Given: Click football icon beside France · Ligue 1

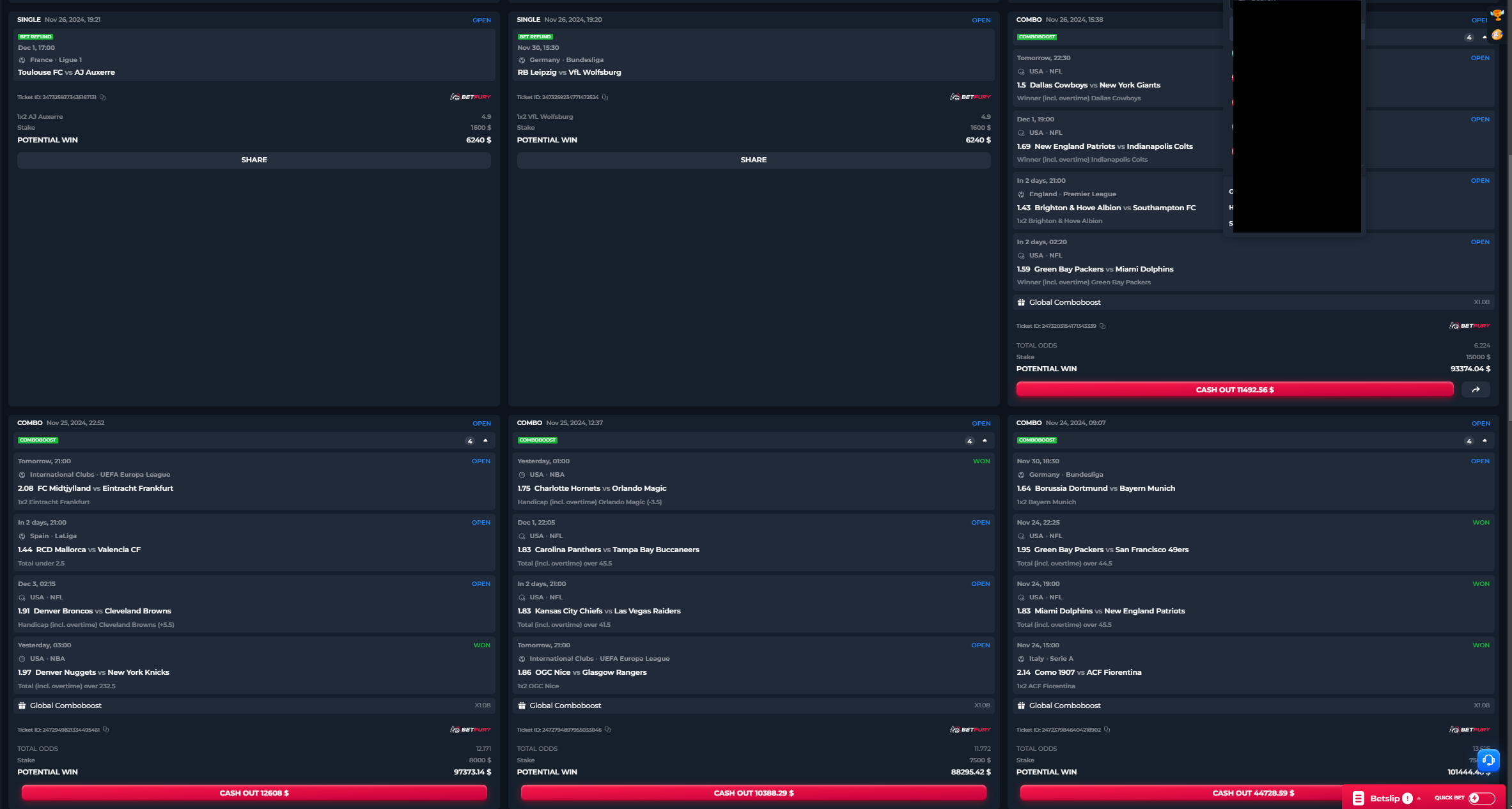Looking at the screenshot, I should click(x=22, y=60).
